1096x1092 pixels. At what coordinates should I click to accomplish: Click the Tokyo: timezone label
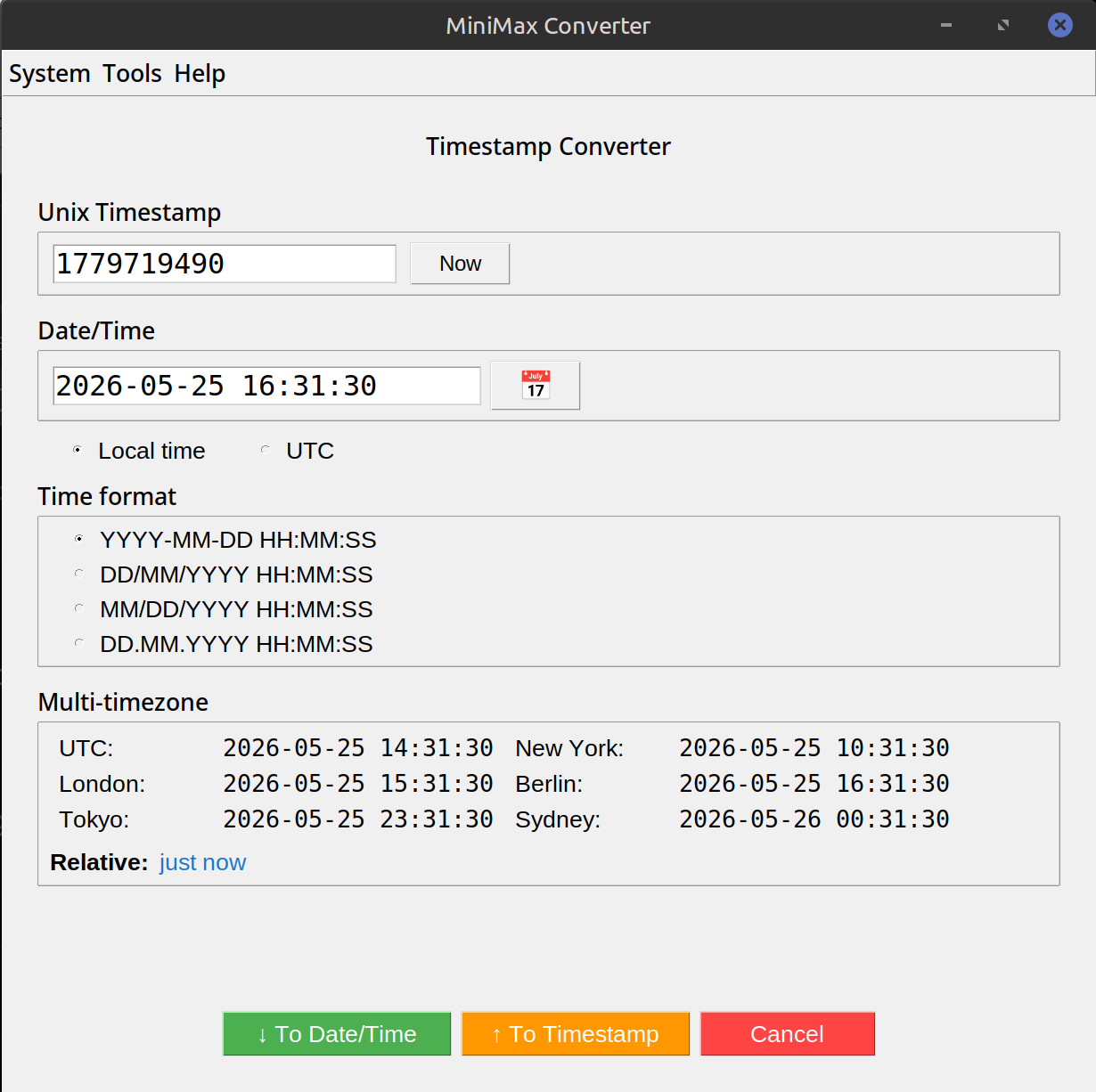point(94,819)
